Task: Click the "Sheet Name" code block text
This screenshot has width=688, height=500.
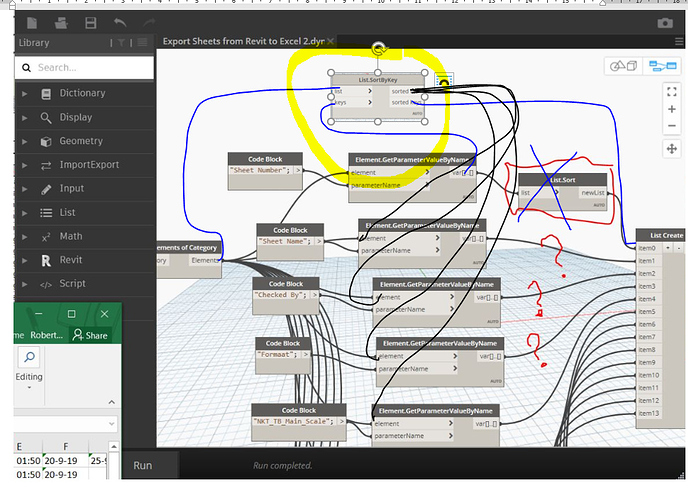Action: [x=286, y=241]
